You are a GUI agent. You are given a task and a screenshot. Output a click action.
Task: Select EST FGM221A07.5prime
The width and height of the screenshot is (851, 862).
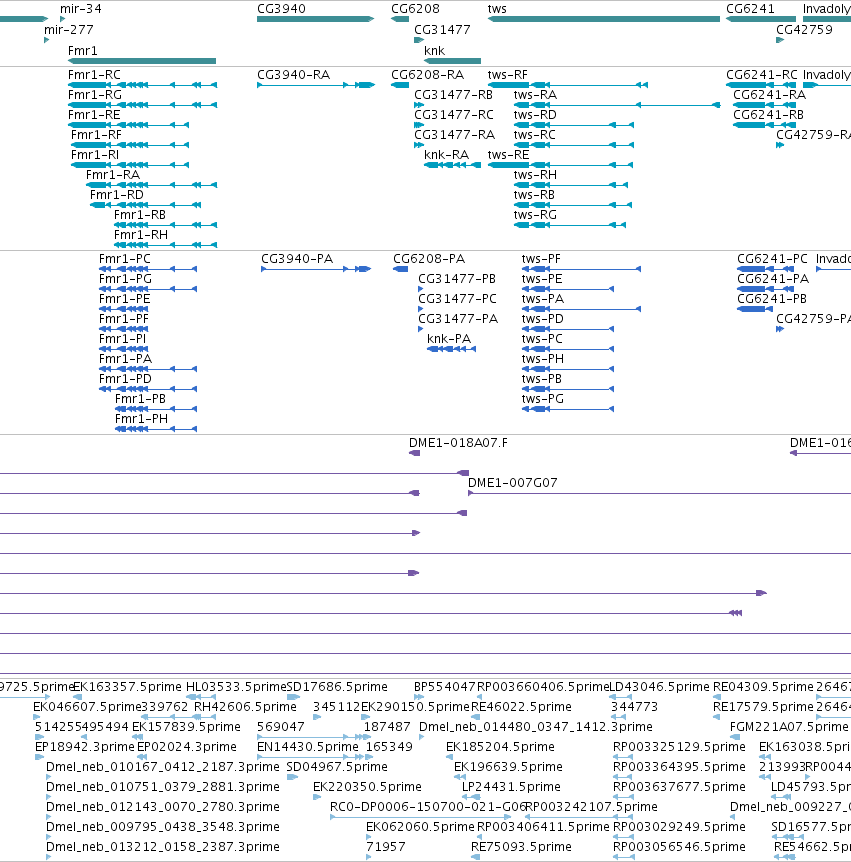tap(734, 737)
